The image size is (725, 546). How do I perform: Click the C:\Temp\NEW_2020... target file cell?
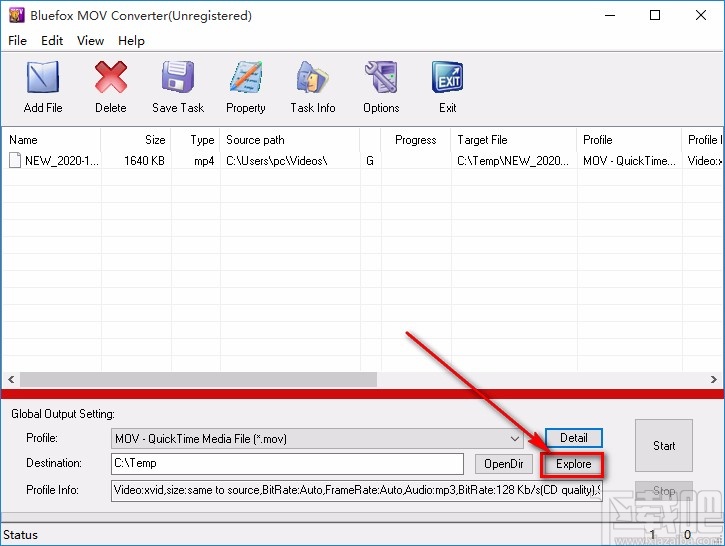tap(513, 160)
